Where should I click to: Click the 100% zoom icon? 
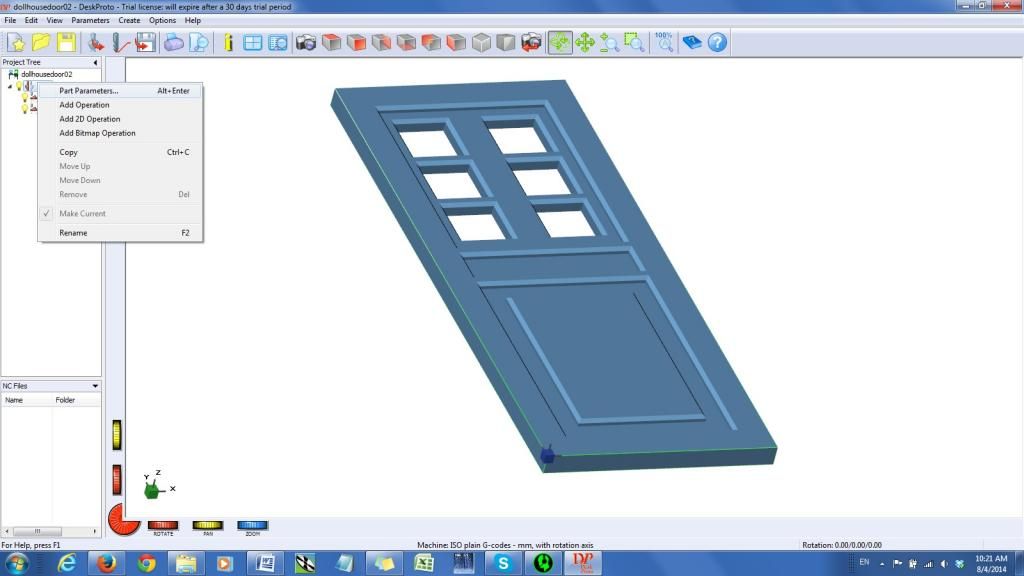coord(664,42)
